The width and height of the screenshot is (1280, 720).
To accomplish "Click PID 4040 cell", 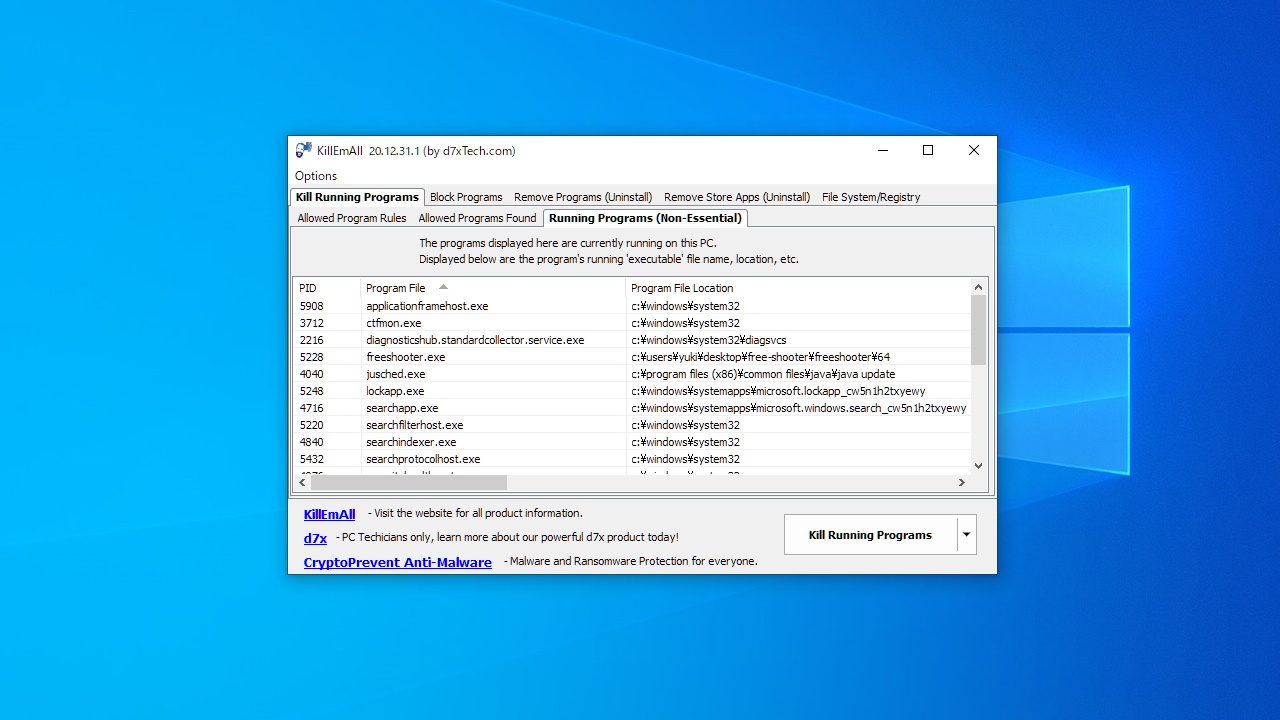I will pos(311,374).
